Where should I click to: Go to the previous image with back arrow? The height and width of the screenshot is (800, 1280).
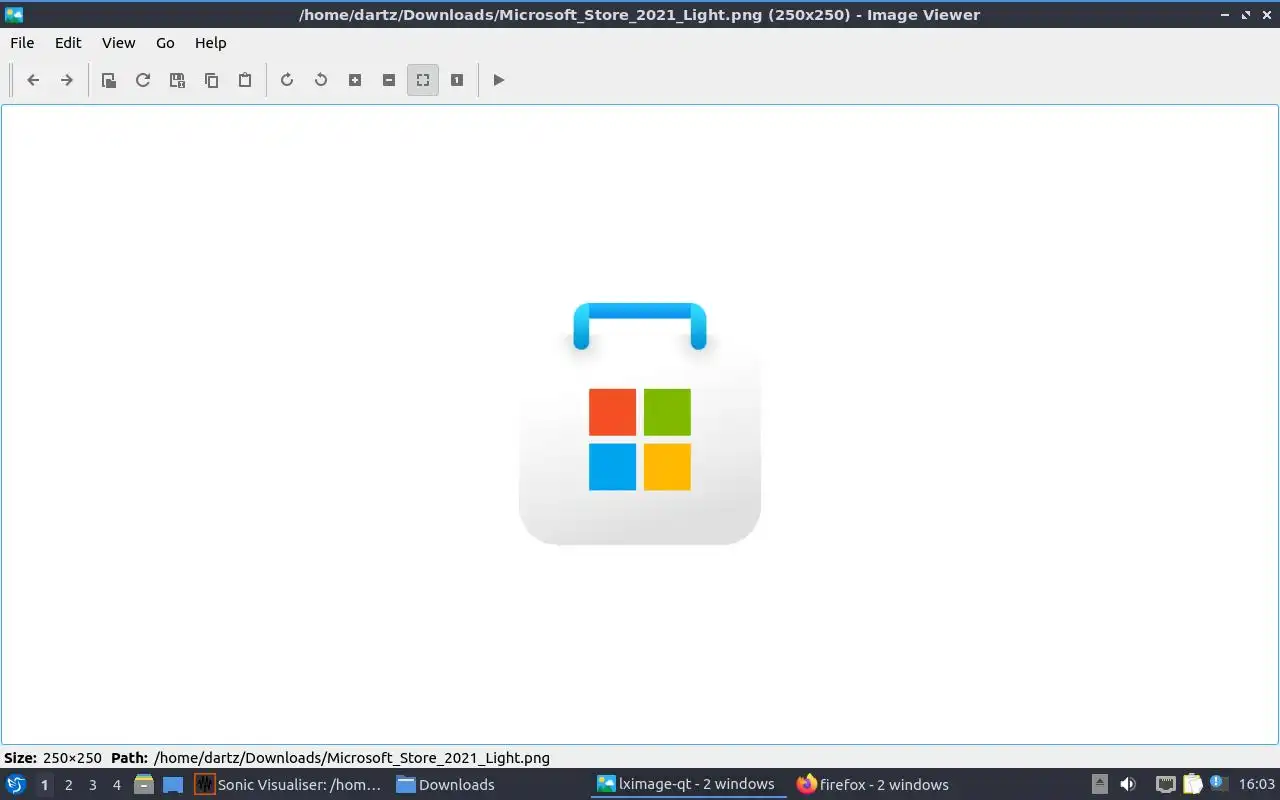(x=33, y=80)
